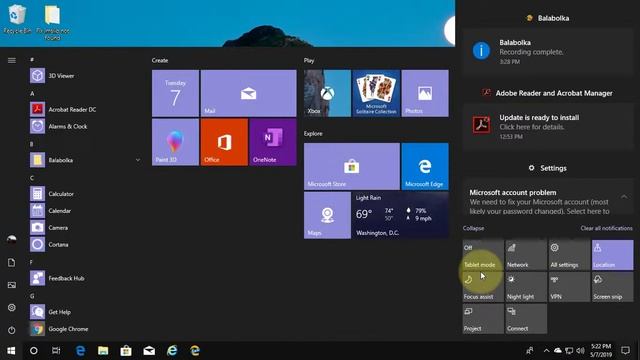This screenshot has width=640, height=360.
Task: Open the weather tile for Washington, D.C.
Action: coord(400,215)
